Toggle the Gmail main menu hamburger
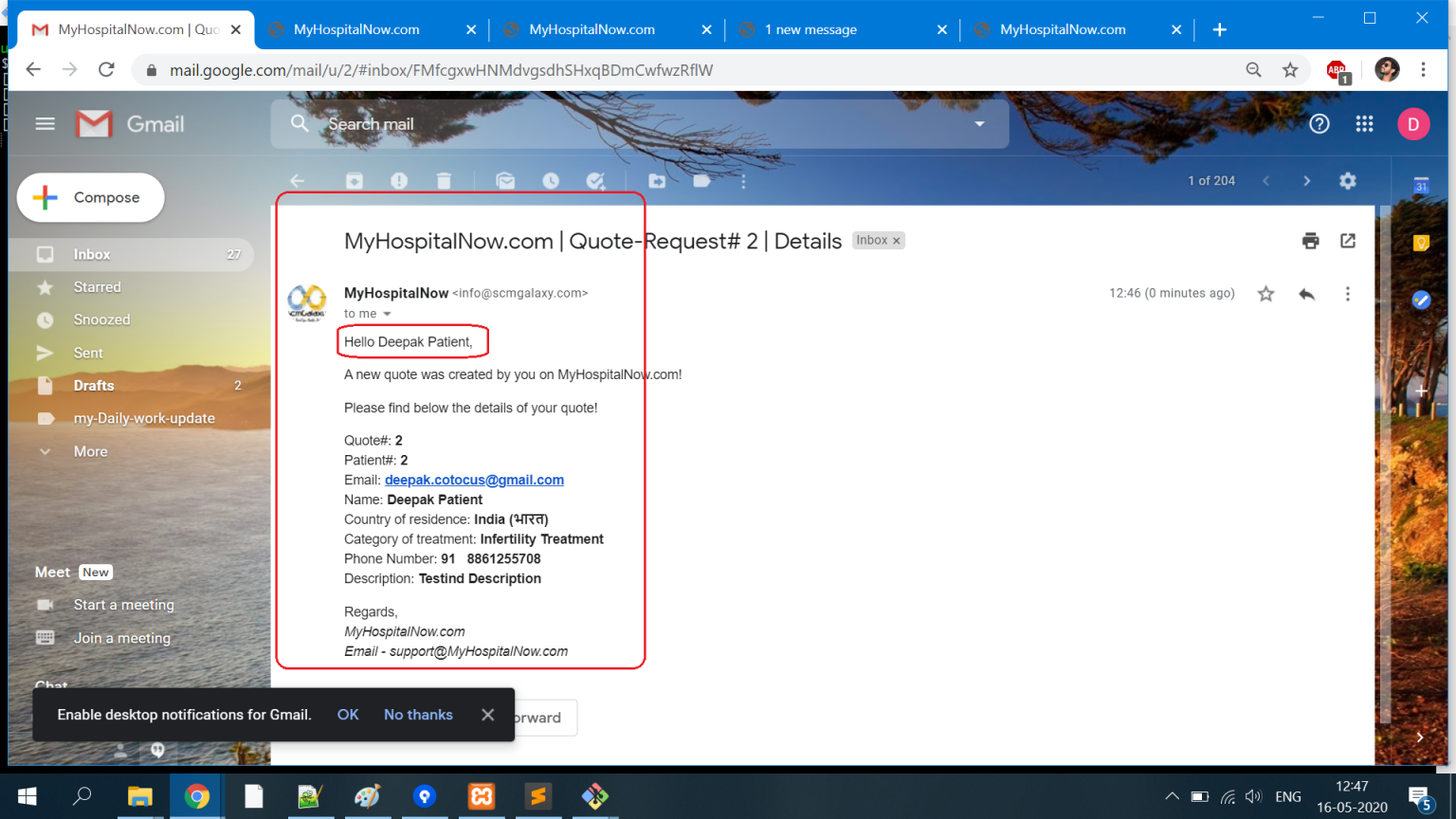1456x819 pixels. point(45,124)
